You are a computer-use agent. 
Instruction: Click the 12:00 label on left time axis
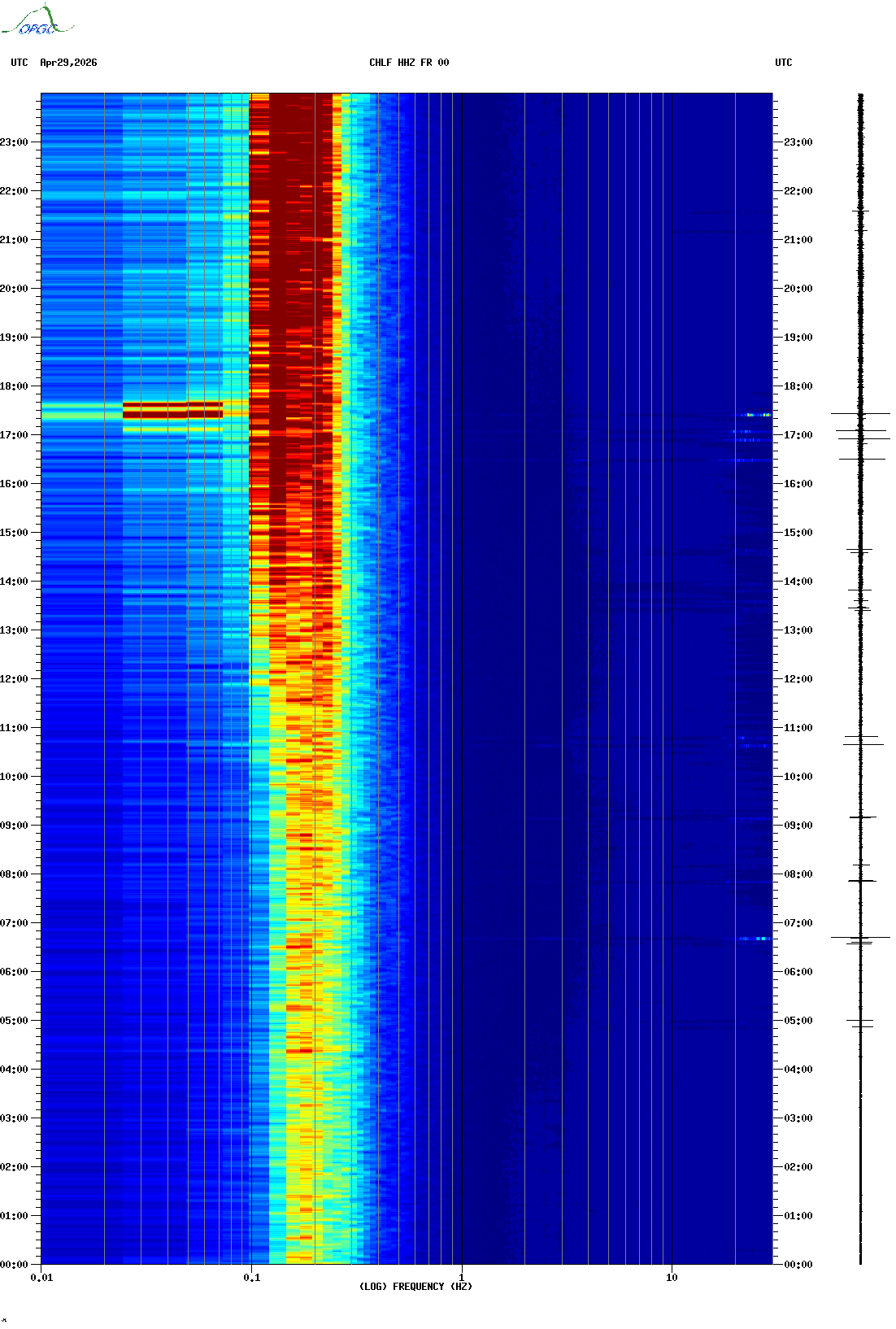(x=14, y=679)
